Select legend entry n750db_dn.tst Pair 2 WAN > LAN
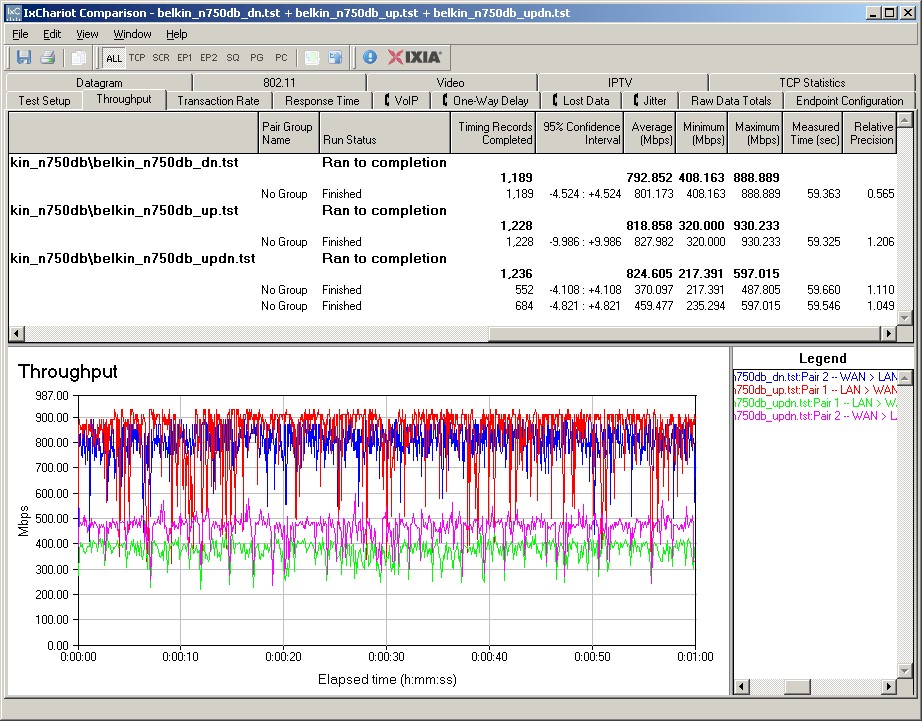Image resolution: width=922 pixels, height=721 pixels. pos(816,376)
